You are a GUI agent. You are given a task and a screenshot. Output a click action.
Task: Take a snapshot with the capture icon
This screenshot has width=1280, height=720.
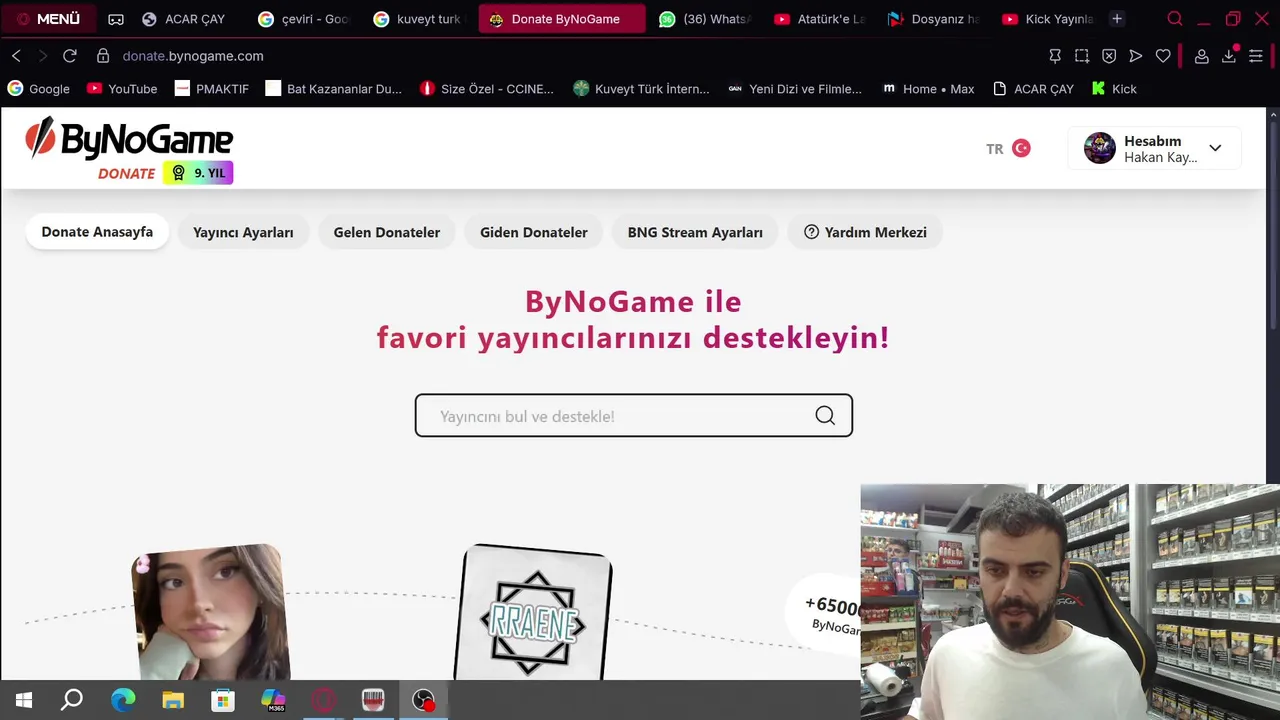tap(1082, 56)
